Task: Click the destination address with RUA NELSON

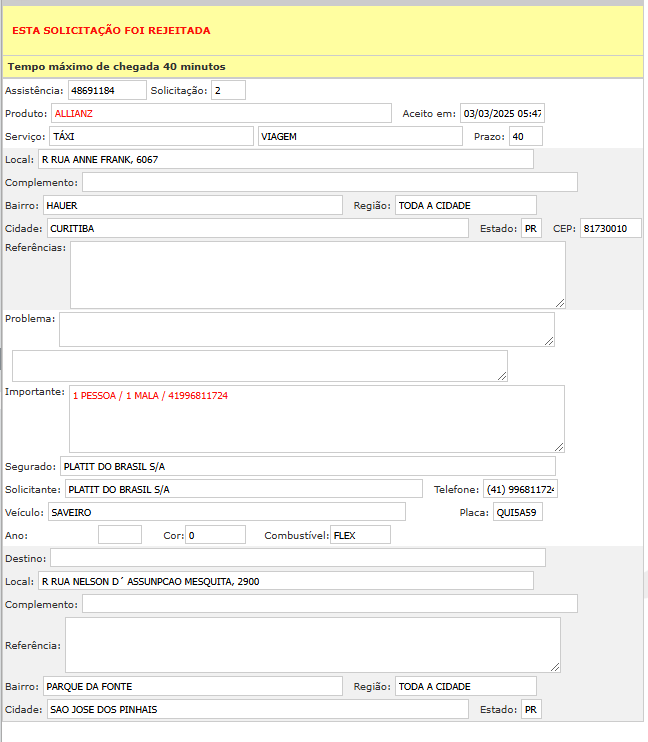Action: (x=285, y=581)
